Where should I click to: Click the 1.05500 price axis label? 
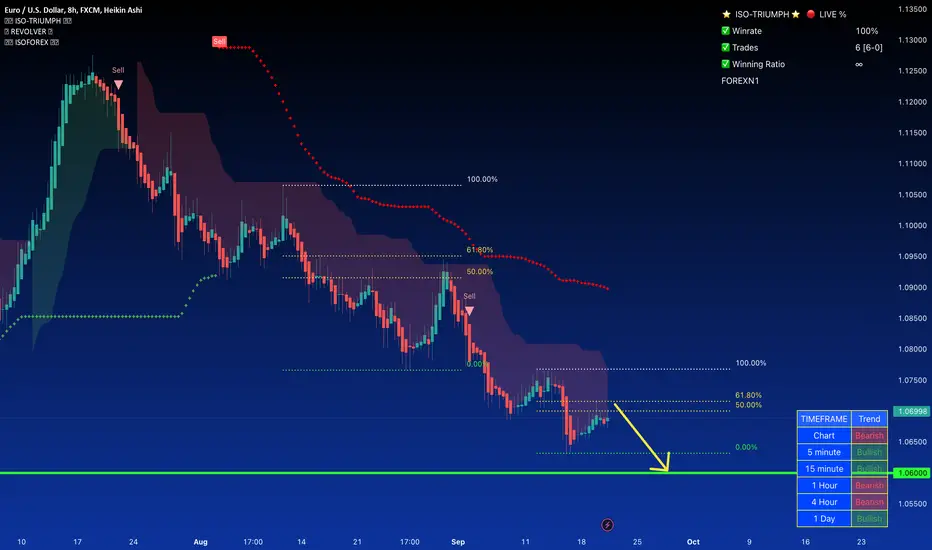(912, 504)
